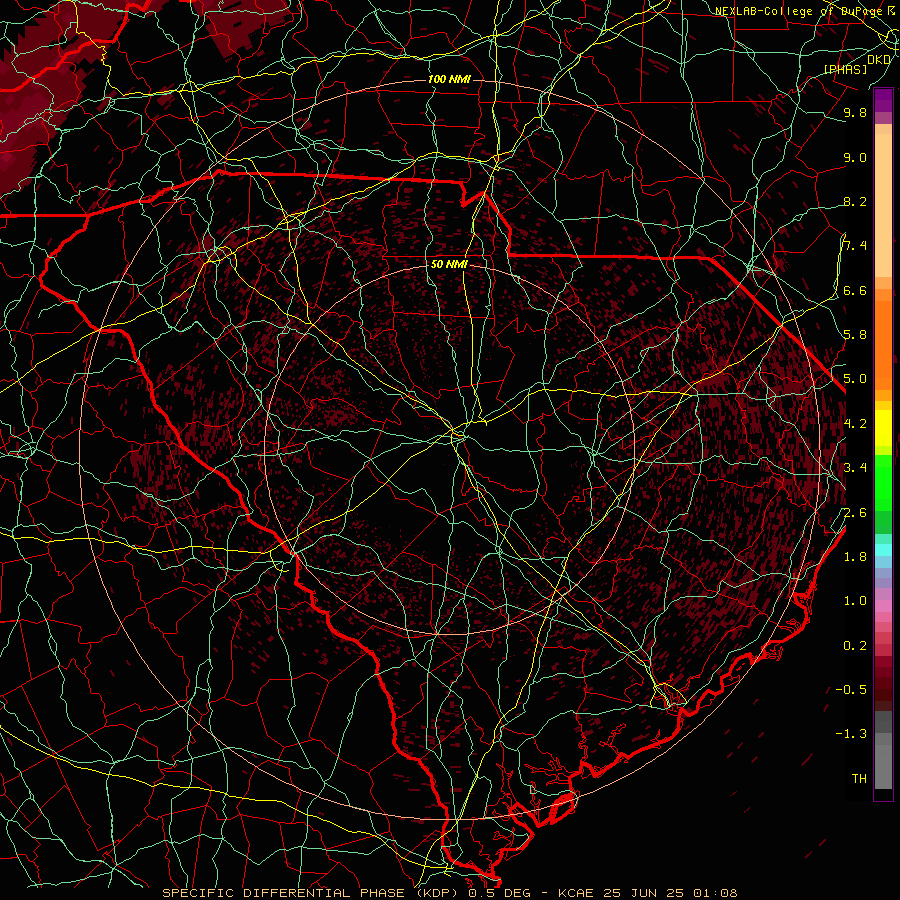Click the 0.2 value on the legend
Image resolution: width=900 pixels, height=900 pixels.
pos(855,646)
